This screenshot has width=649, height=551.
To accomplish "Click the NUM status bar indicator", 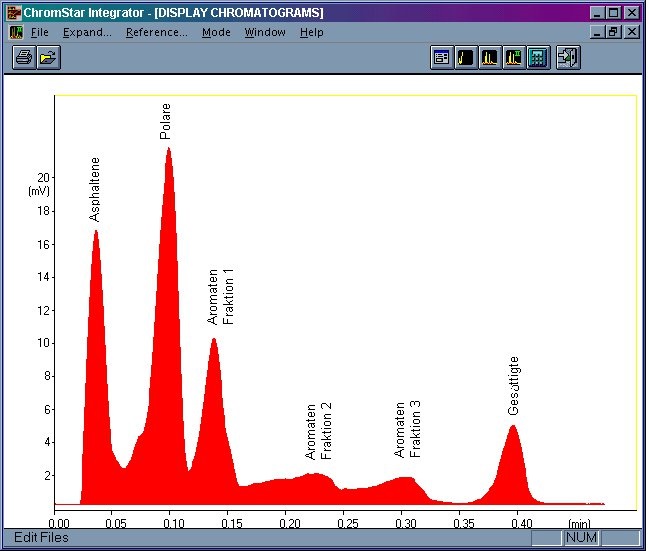I will 581,537.
